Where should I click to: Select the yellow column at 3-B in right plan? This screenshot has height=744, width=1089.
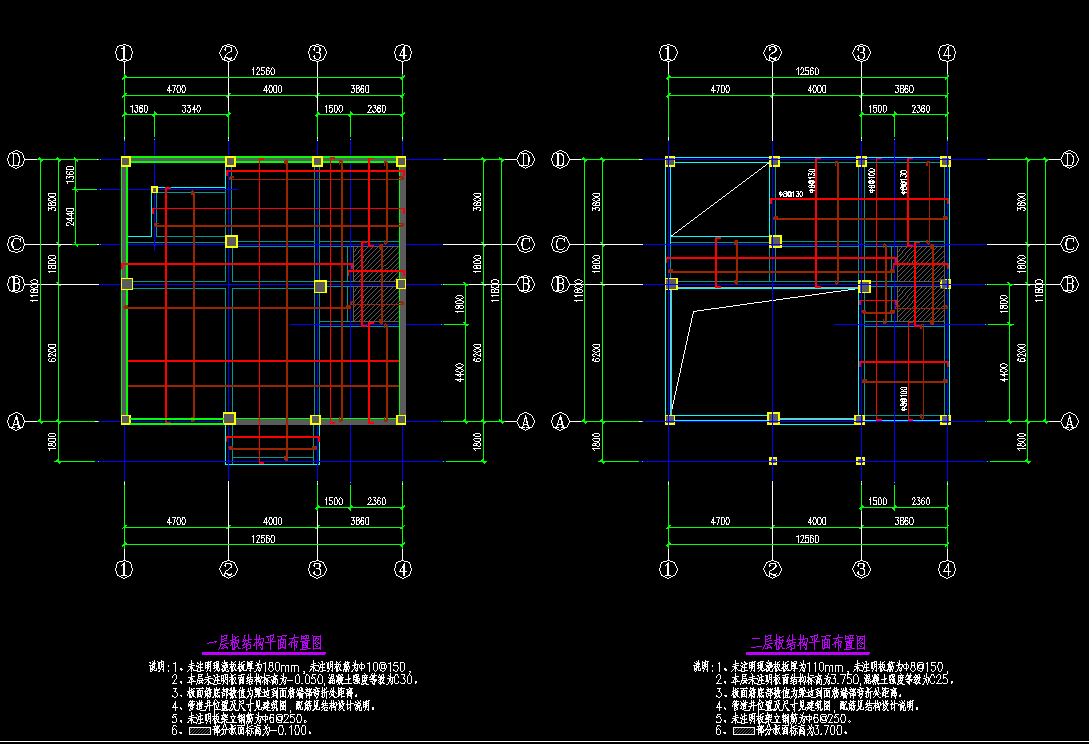point(865,287)
